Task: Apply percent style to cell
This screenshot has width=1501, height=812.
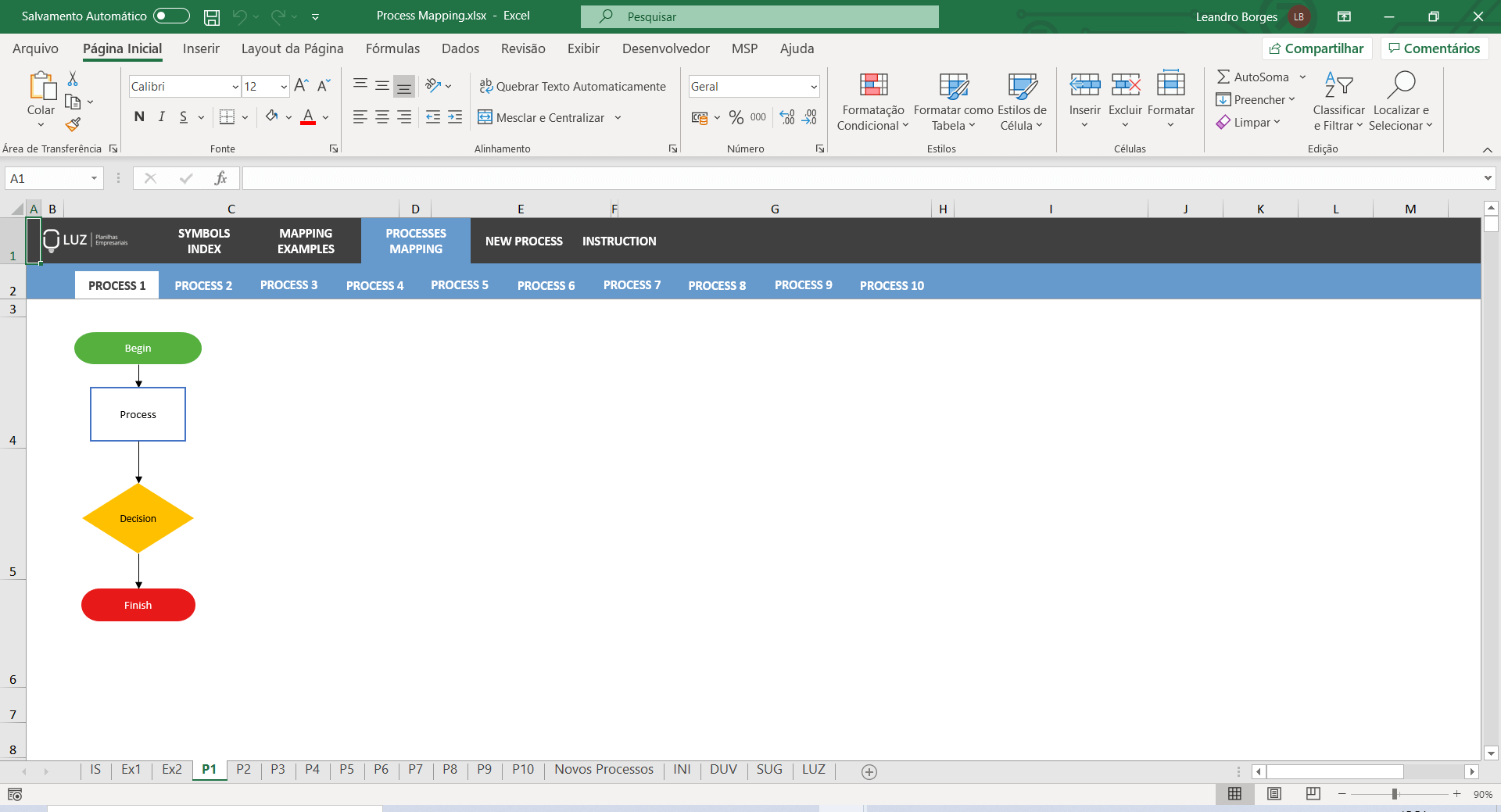Action: (x=735, y=117)
